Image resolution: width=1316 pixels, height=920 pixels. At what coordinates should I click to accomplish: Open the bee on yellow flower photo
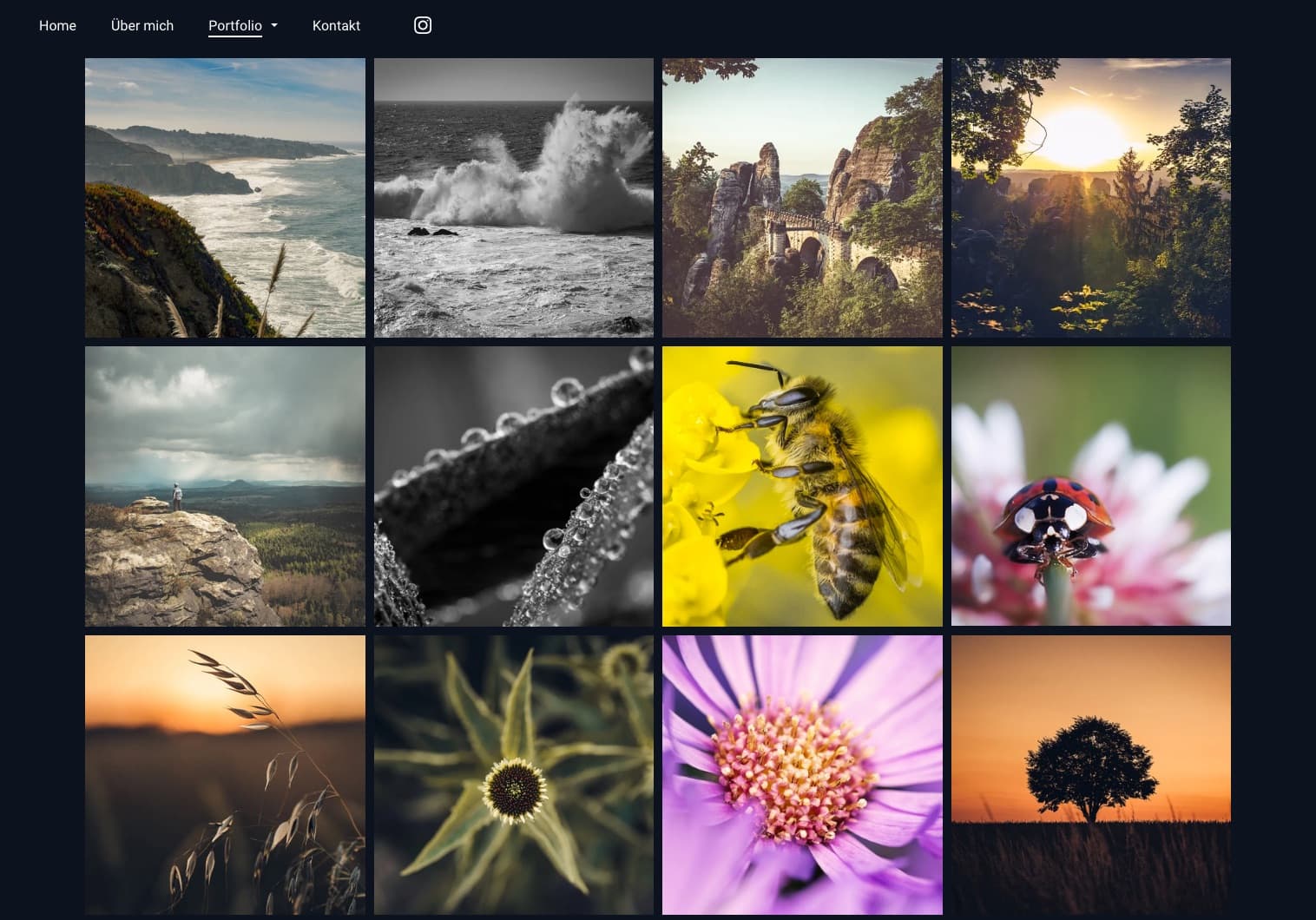tap(802, 486)
